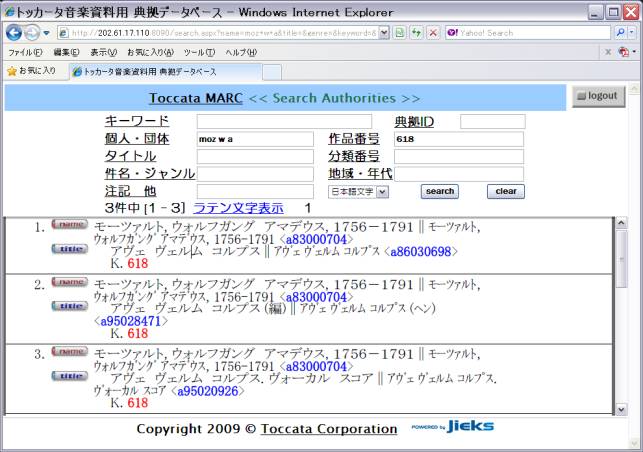Open the 編集(E) menu
The image size is (643, 452).
[66, 53]
